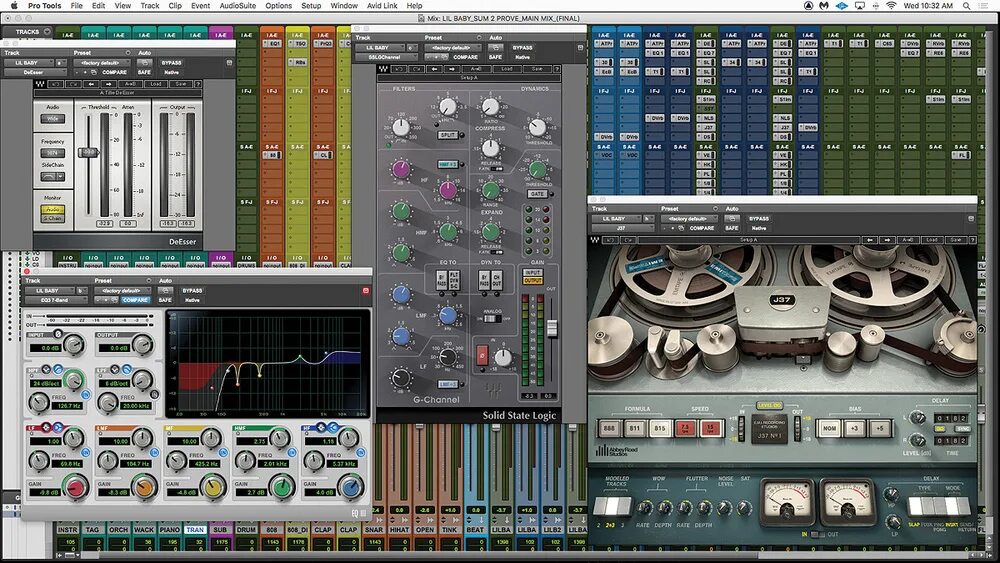This screenshot has width=1000, height=563.
Task: Toggle the SPLIT button in G-Channel filters
Action: coord(448,135)
